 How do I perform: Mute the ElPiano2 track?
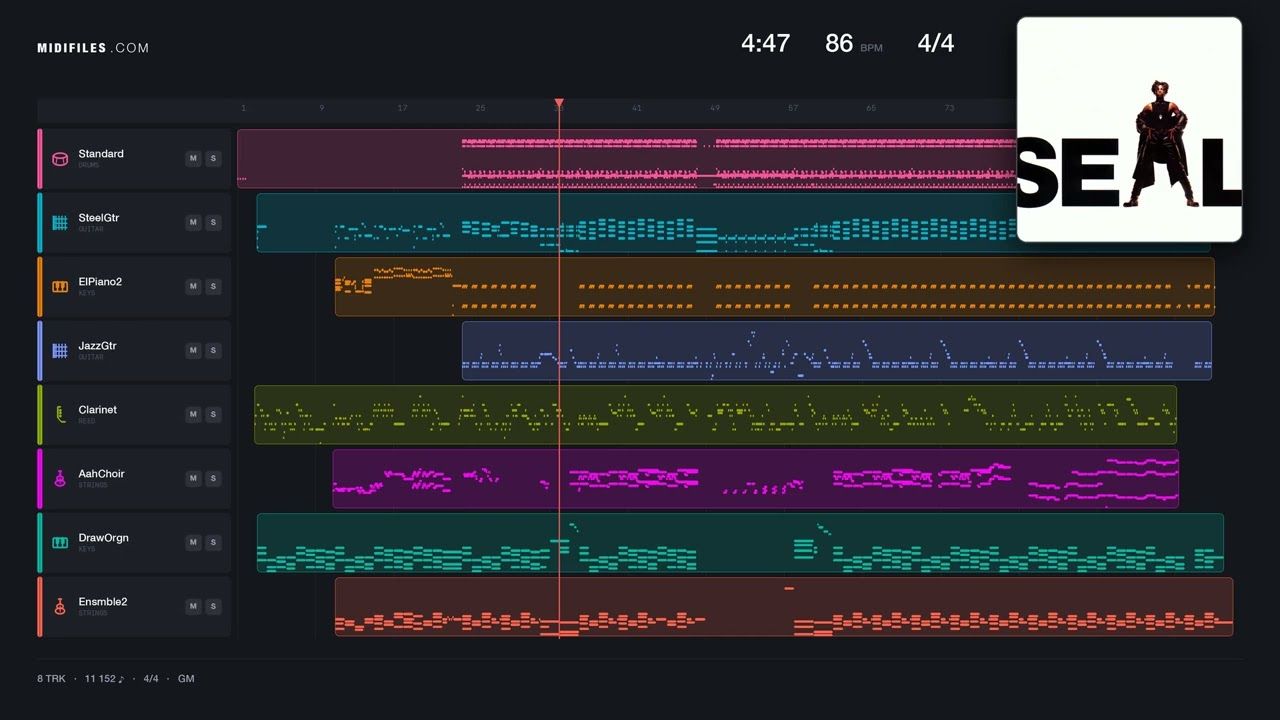tap(193, 286)
